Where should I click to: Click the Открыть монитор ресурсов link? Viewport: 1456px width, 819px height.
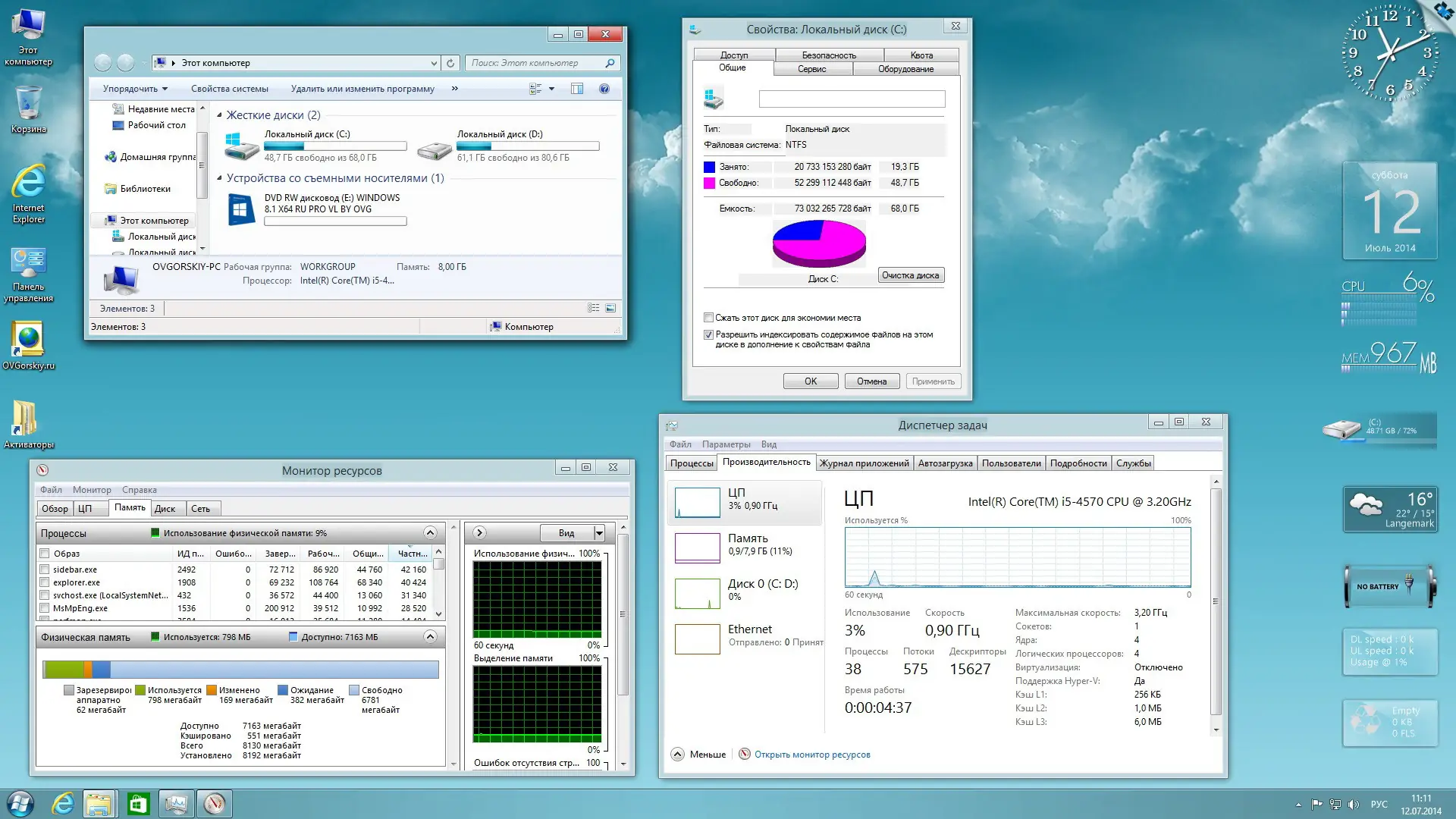(812, 754)
